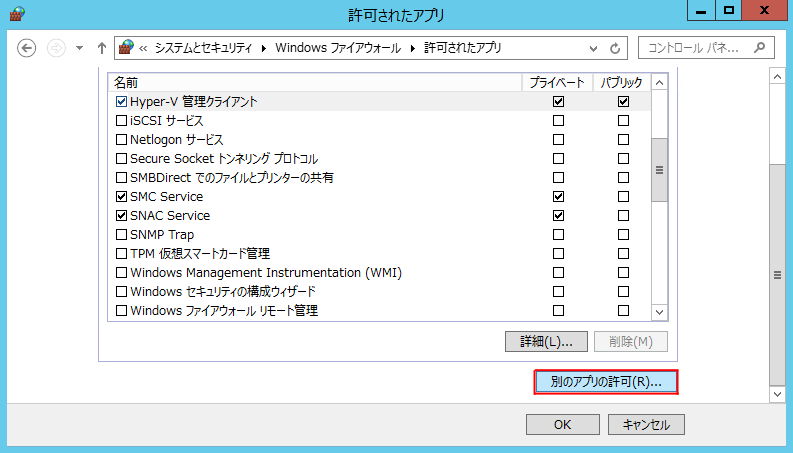The width and height of the screenshot is (793, 453).
Task: Check Windows ファイアウォール リモート管理 checkbox
Action: (121, 310)
